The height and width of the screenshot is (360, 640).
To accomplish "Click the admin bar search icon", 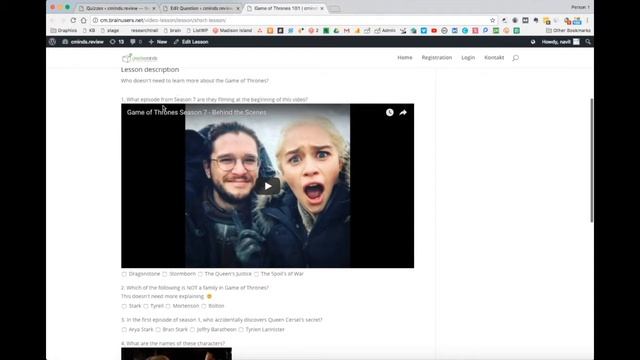I will coord(588,42).
